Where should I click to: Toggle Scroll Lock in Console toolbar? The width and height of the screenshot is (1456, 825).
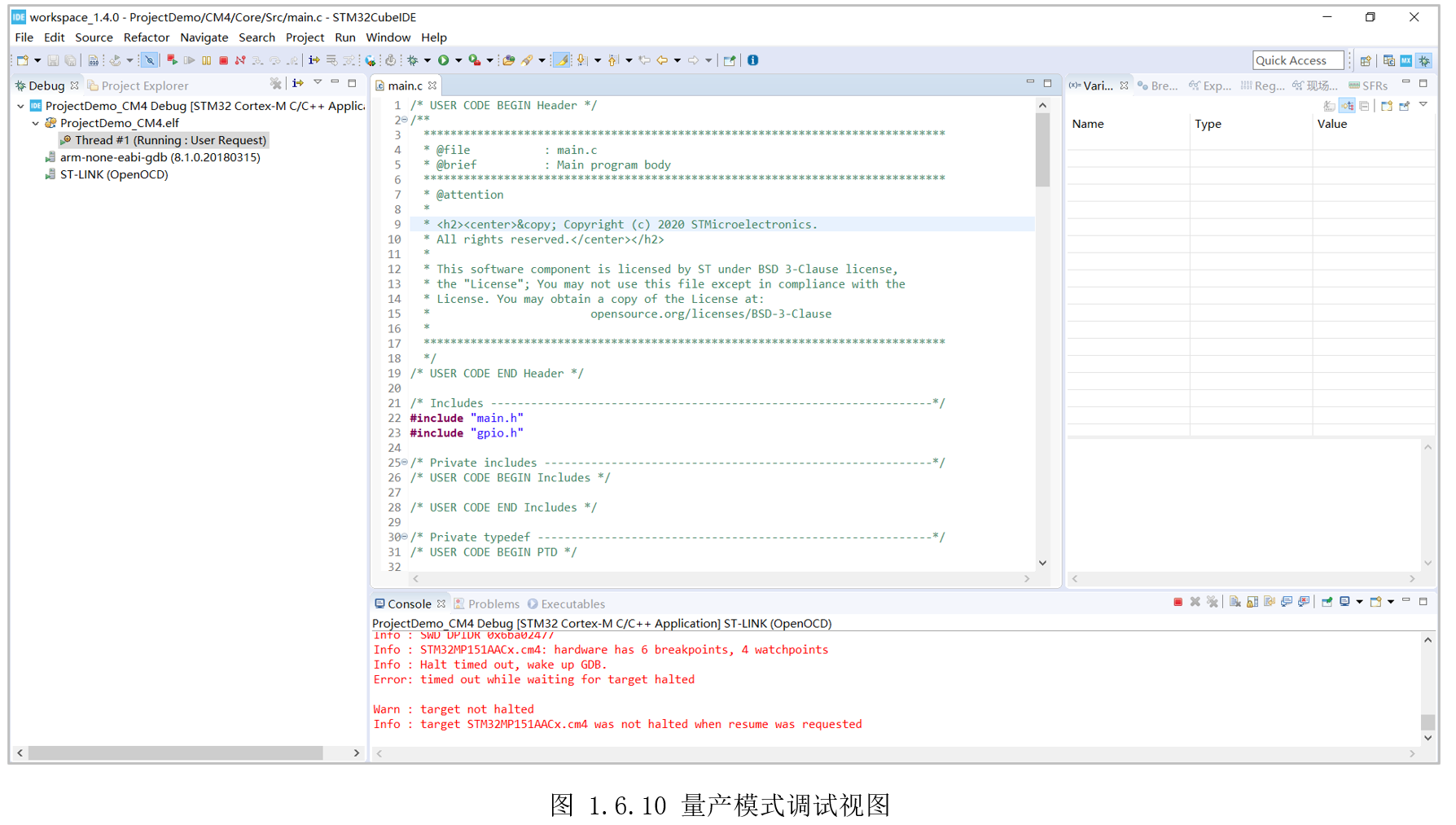pyautogui.click(x=1252, y=602)
